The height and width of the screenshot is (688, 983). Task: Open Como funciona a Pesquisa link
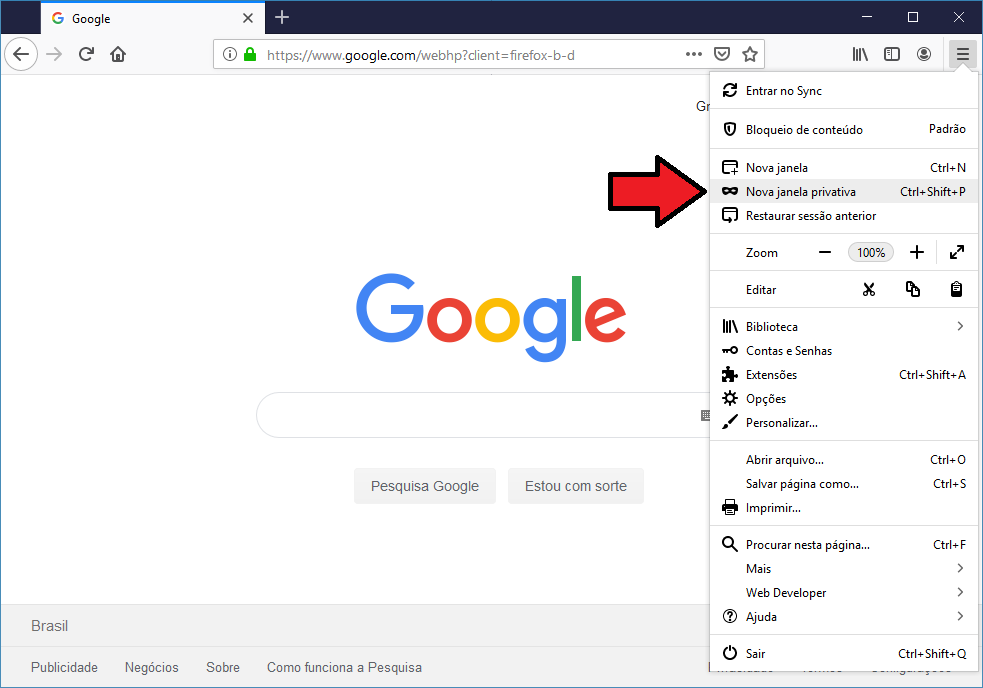[344, 667]
